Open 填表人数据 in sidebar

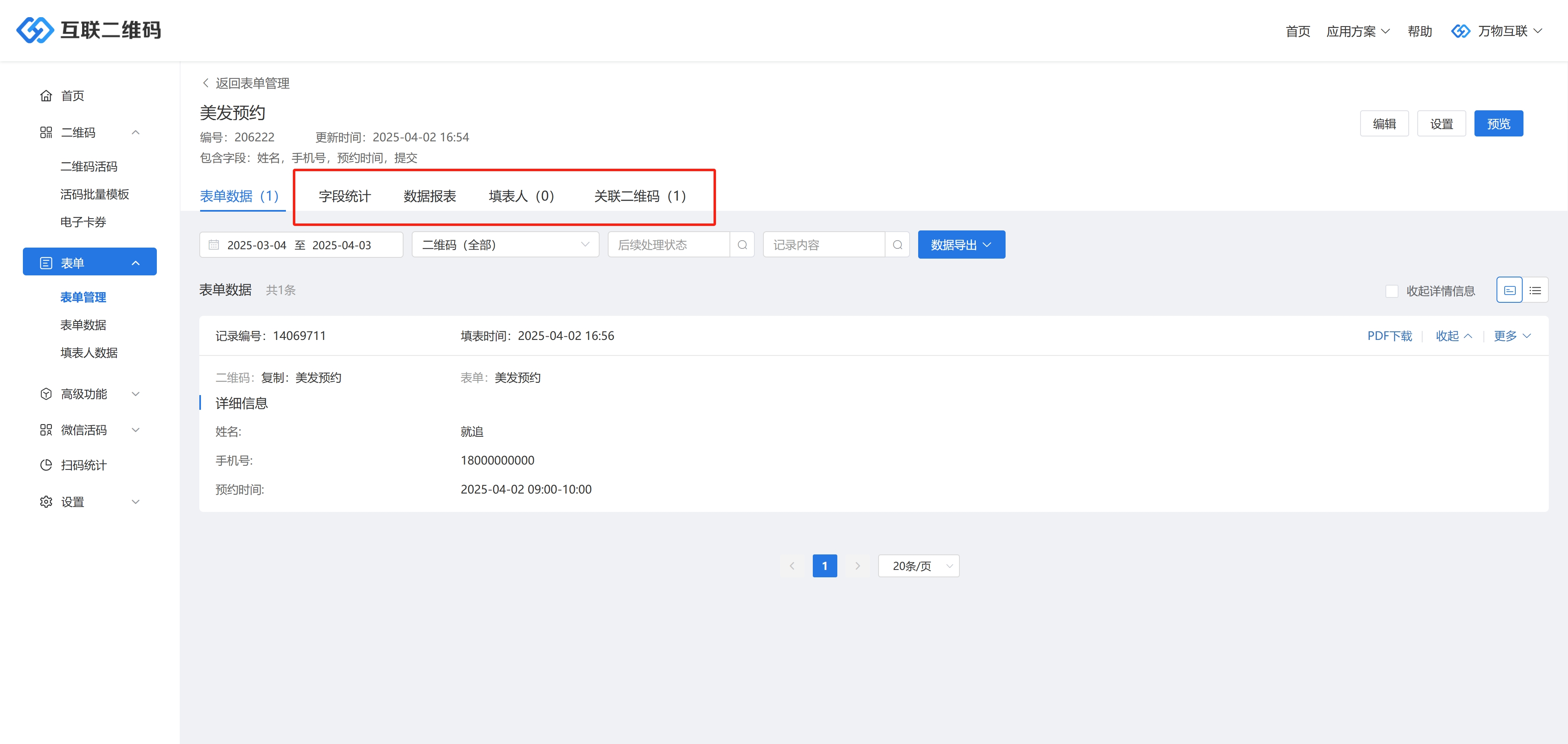pos(89,353)
